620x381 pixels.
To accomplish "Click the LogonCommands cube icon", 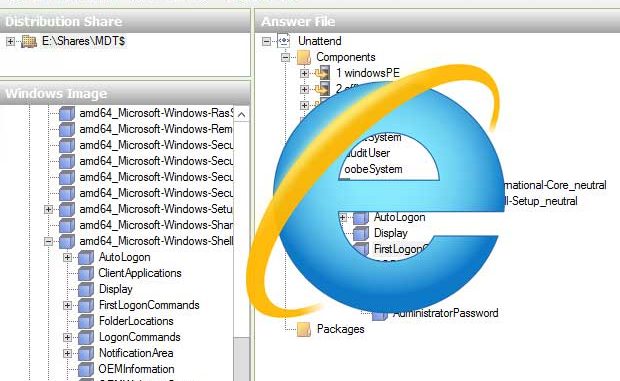I will coord(86,337).
